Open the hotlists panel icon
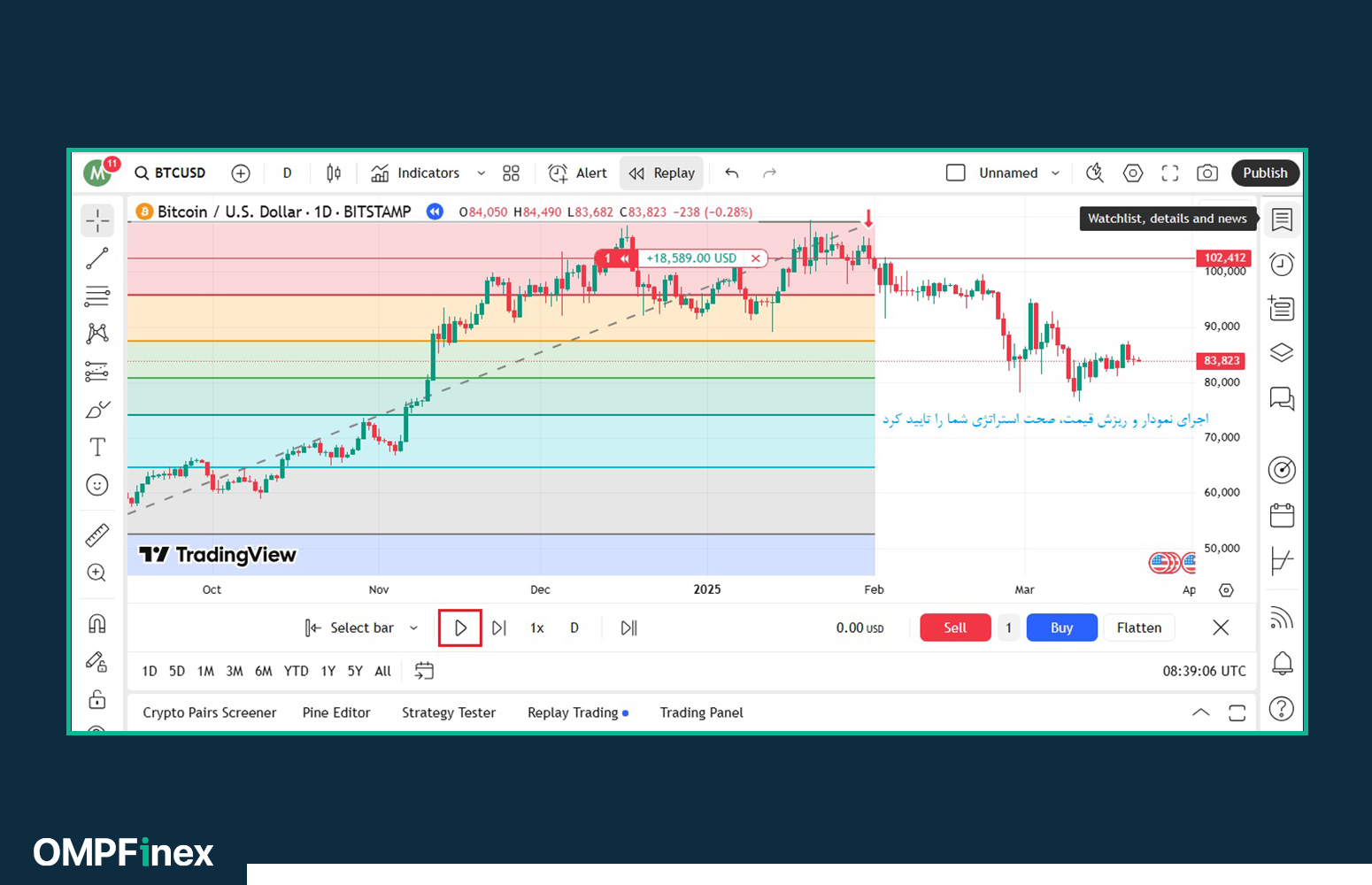This screenshot has height=885, width=1372. pyautogui.click(x=1282, y=308)
